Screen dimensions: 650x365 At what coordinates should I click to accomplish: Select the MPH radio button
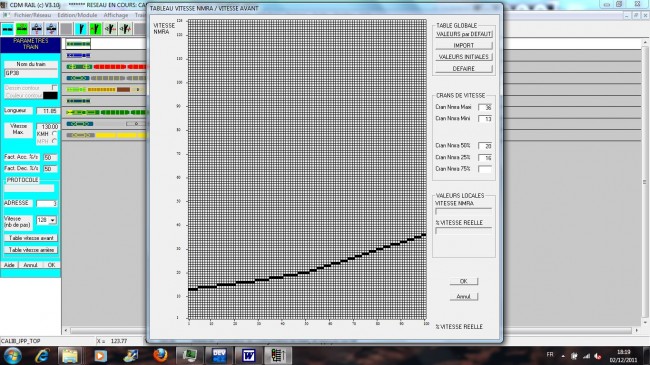coord(54,141)
